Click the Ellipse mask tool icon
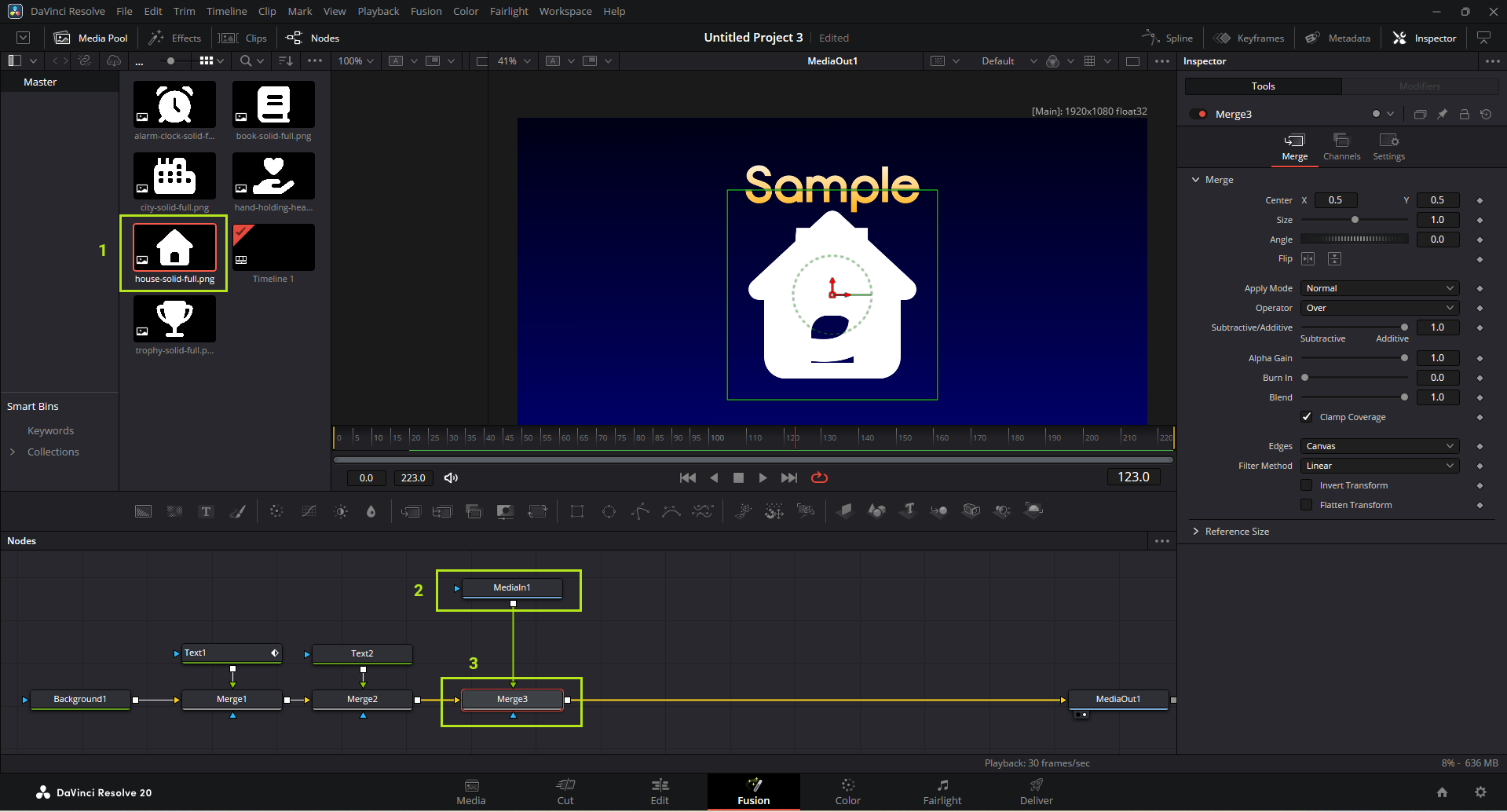 coord(609,511)
